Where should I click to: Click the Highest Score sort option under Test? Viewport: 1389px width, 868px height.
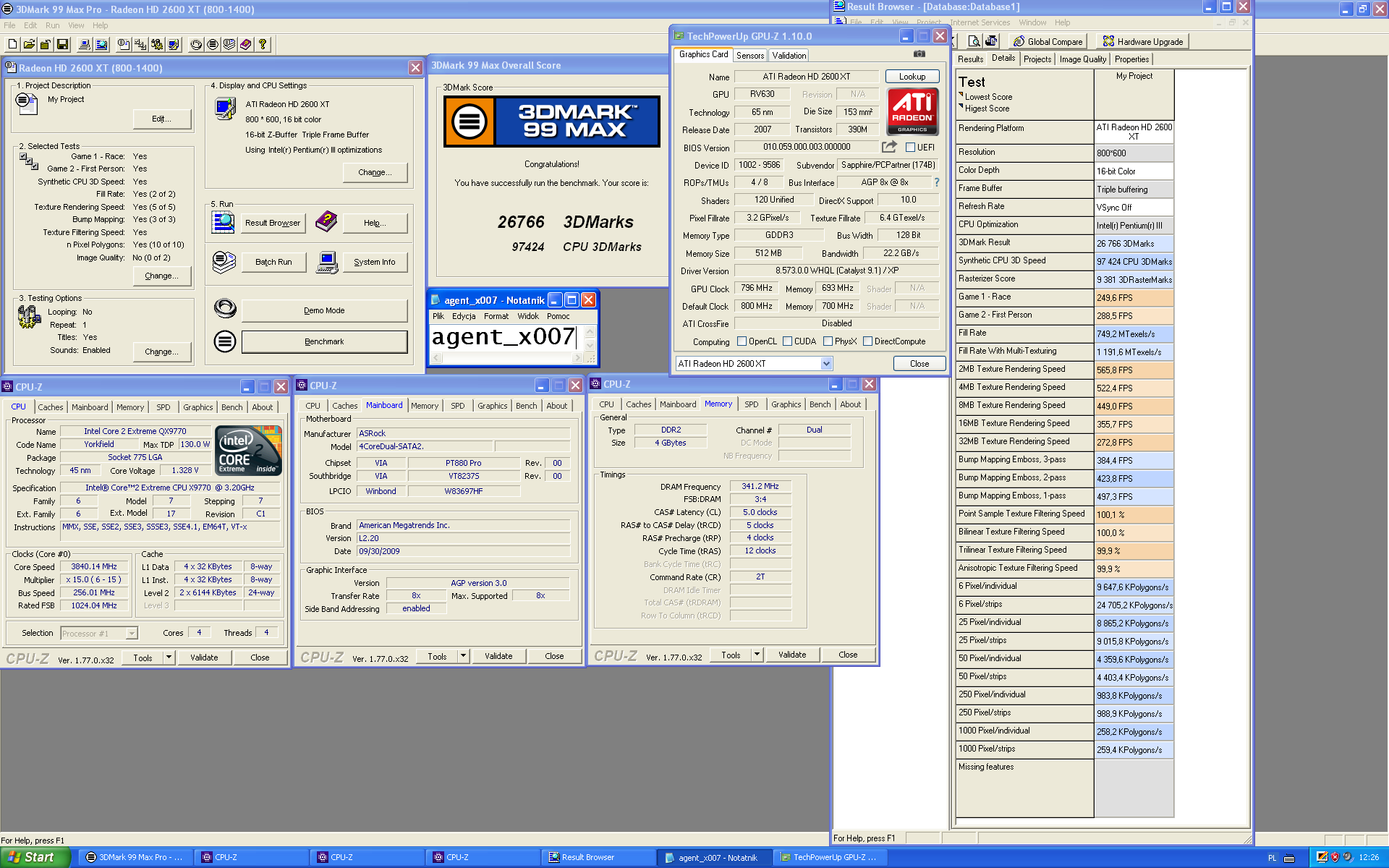(987, 109)
